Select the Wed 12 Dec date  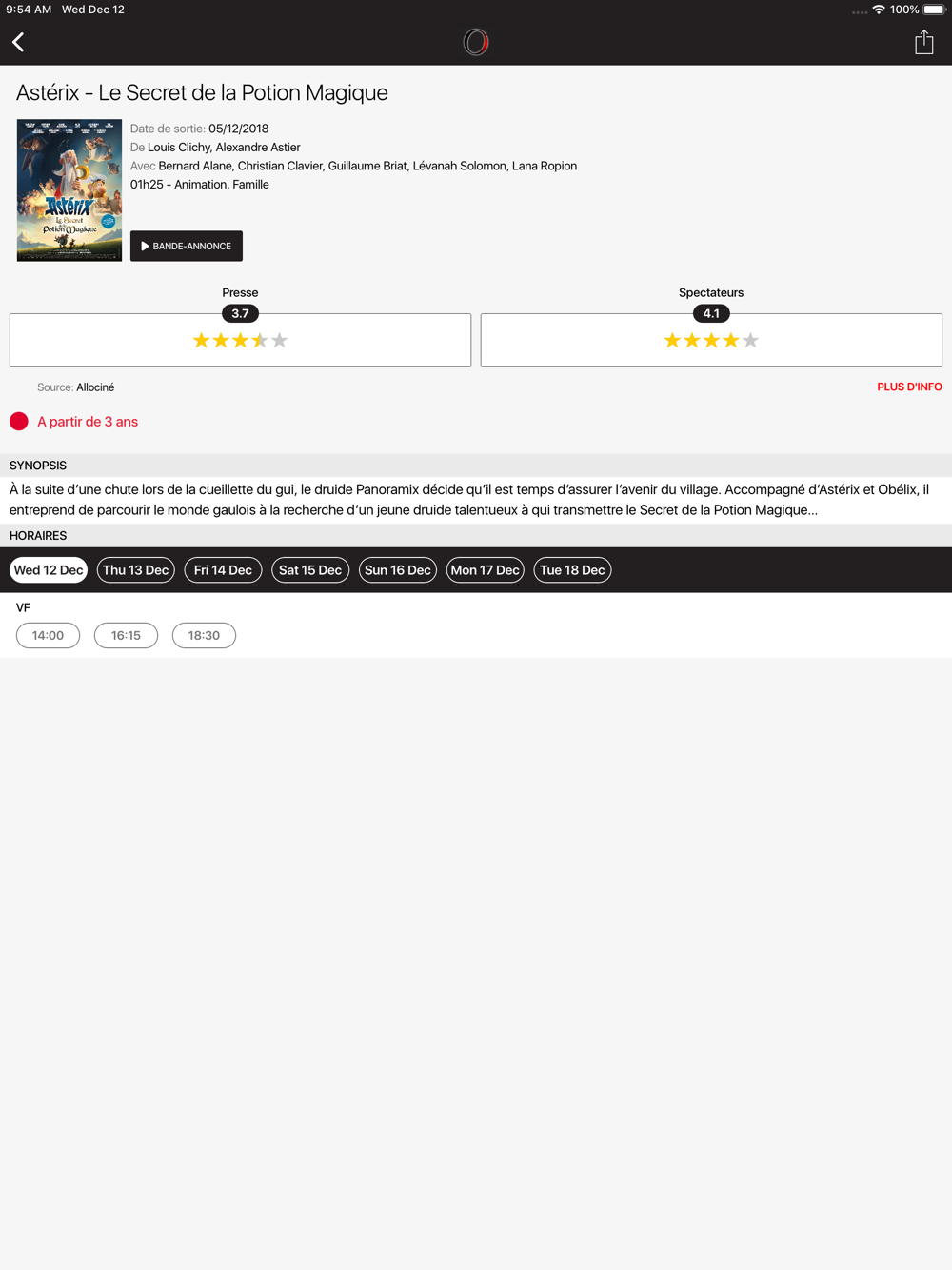(x=49, y=570)
